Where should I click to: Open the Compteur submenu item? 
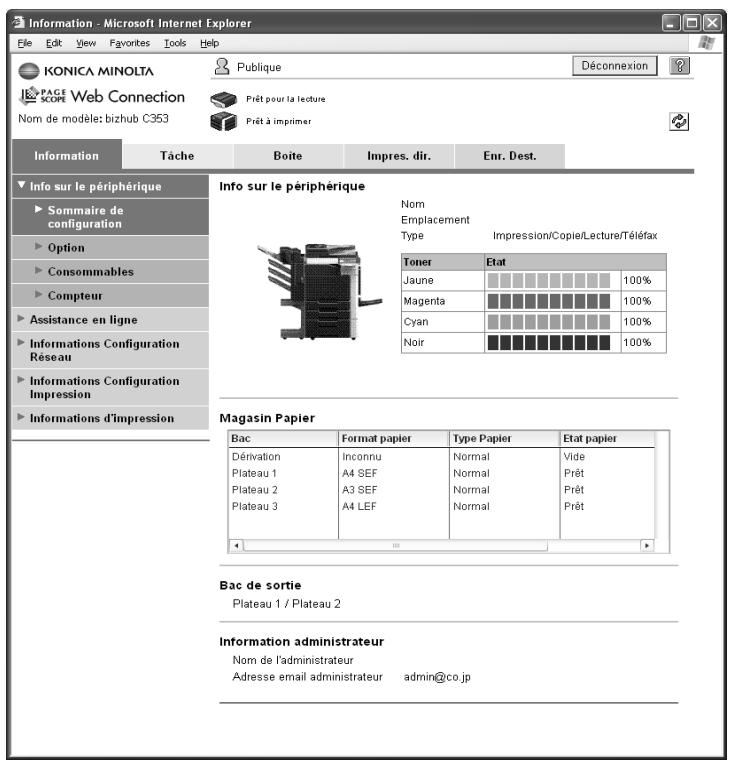110,295
